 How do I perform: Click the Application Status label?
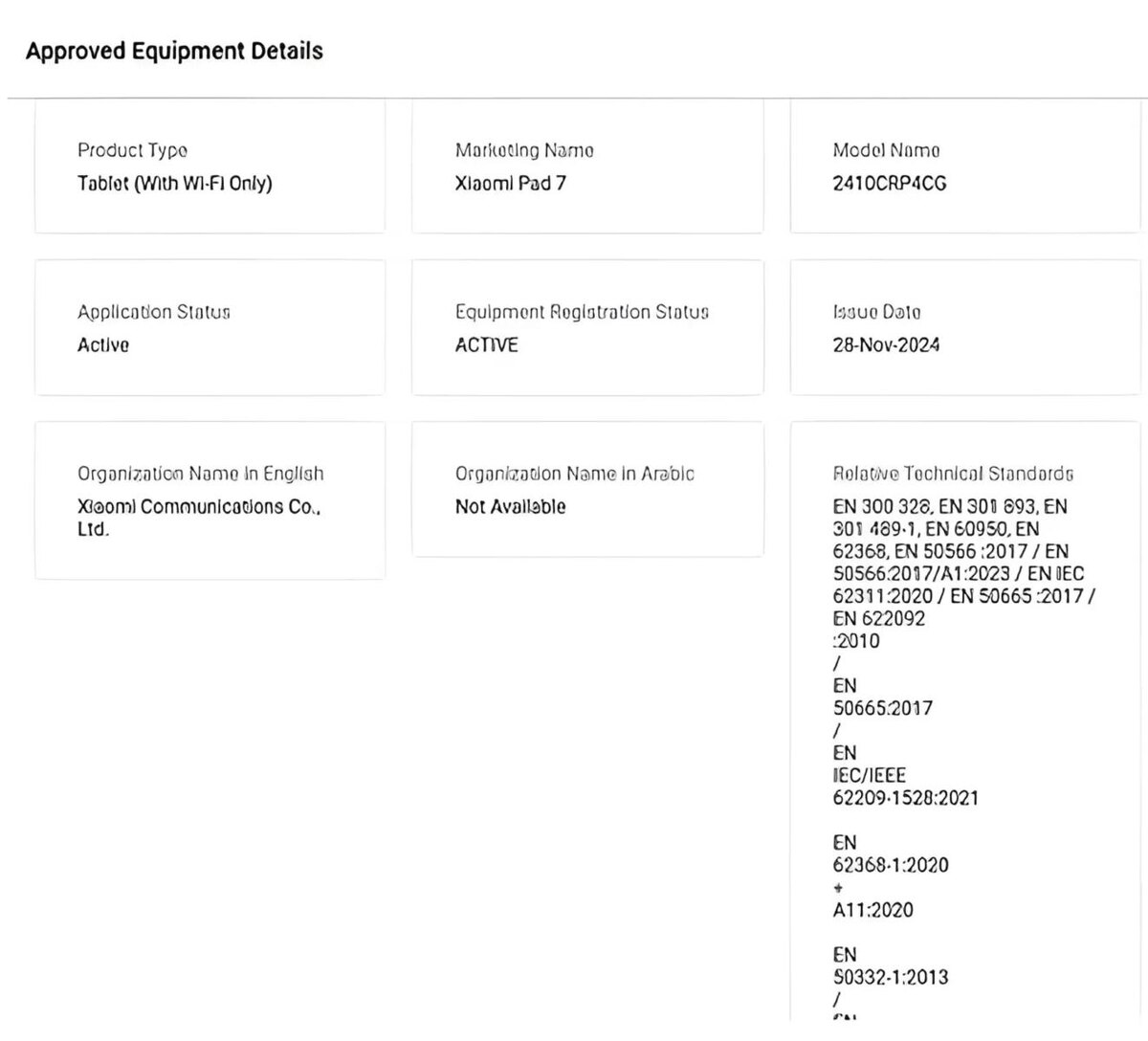(x=154, y=312)
